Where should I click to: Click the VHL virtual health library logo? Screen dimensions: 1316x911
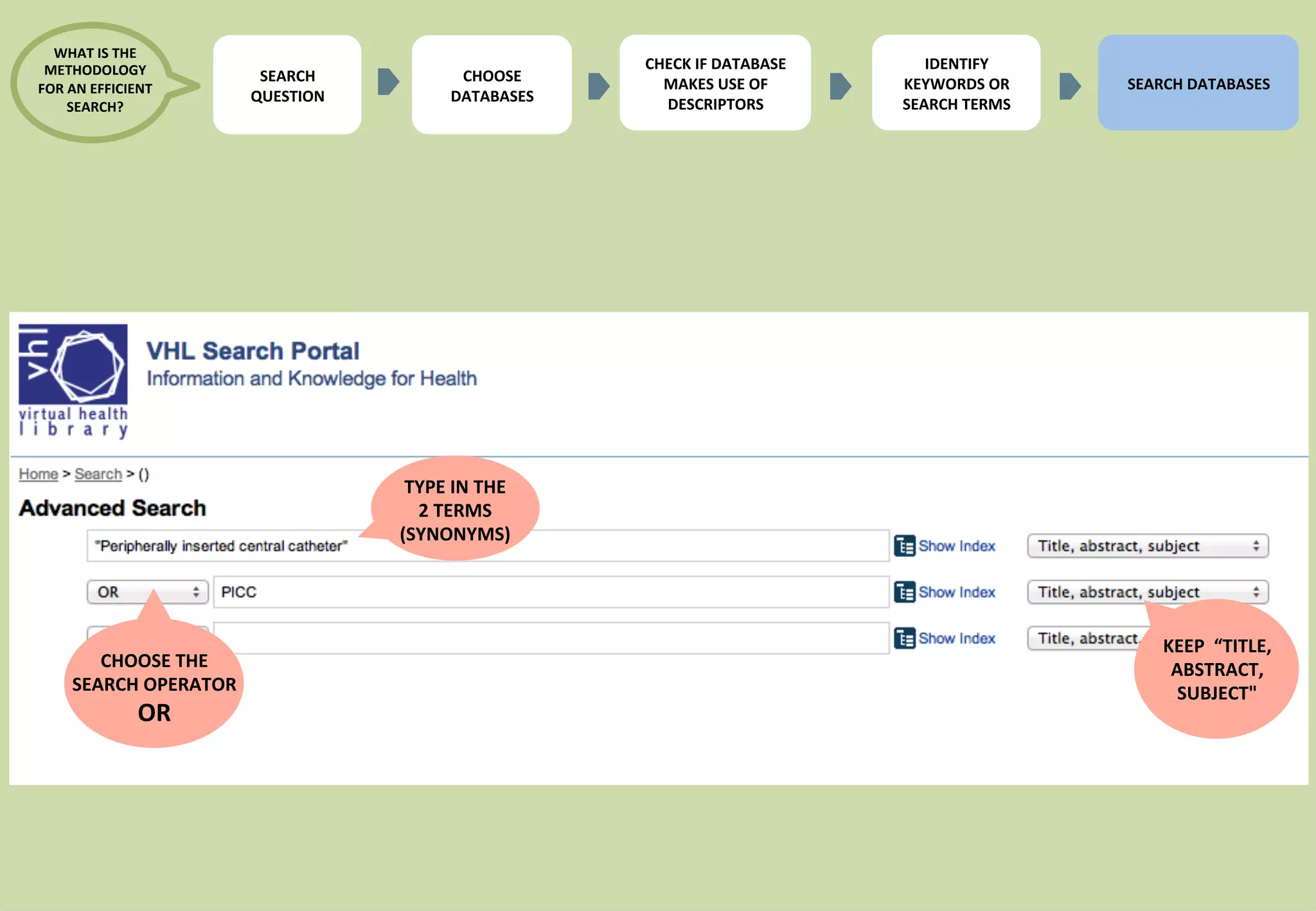(x=73, y=381)
